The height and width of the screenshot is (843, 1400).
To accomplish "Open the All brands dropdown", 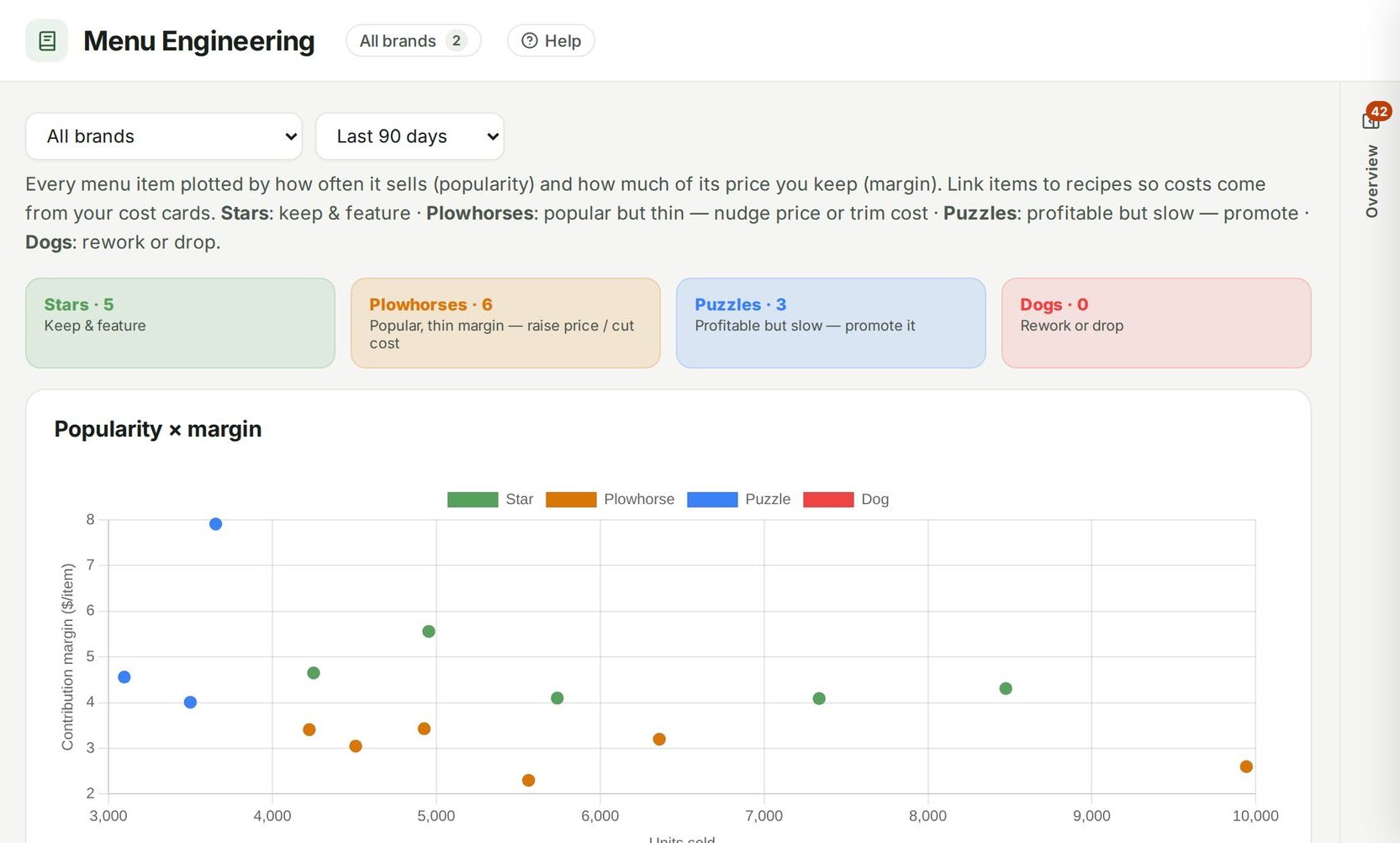I will pos(164,136).
